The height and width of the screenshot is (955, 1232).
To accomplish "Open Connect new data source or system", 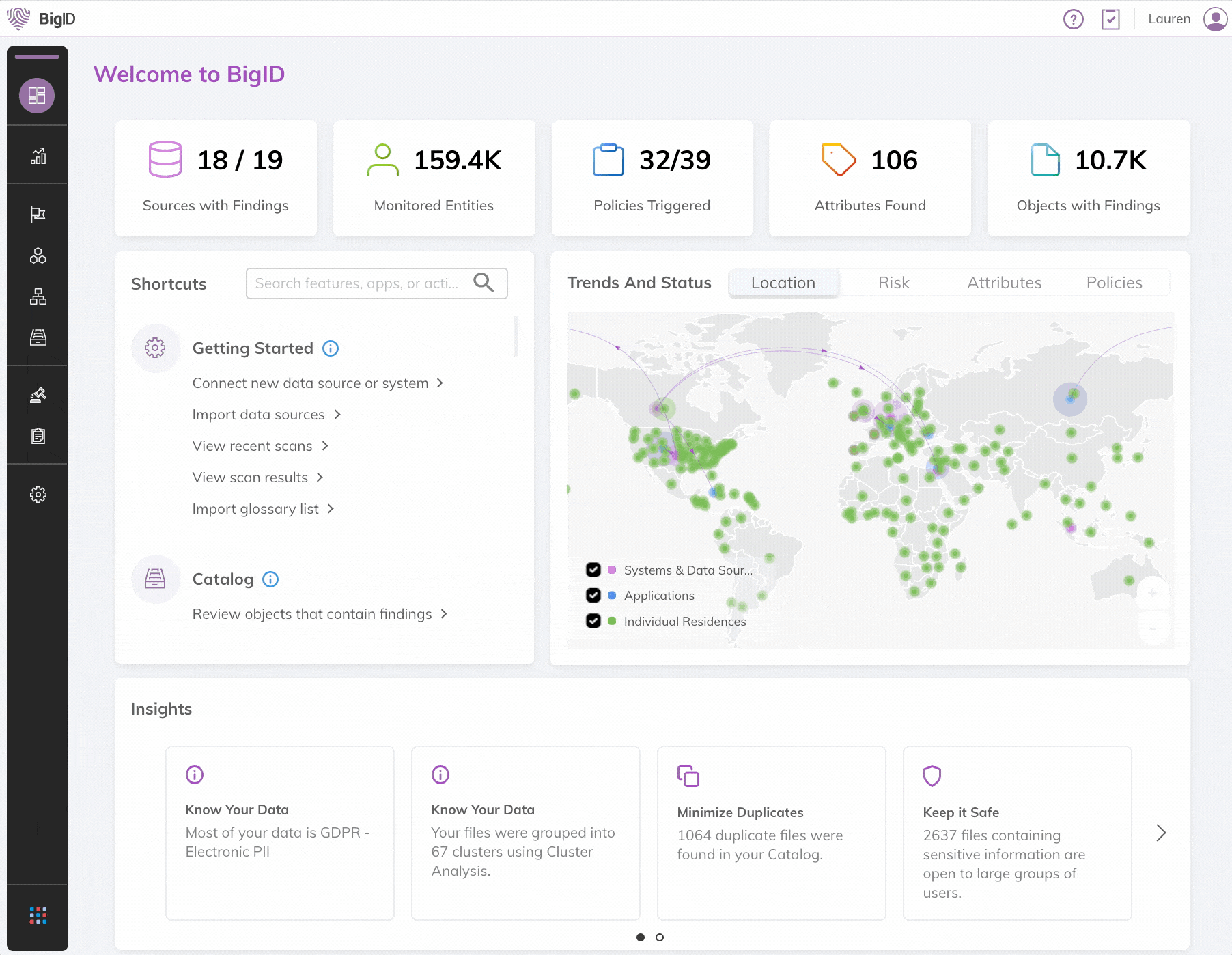I will pyautogui.click(x=318, y=383).
